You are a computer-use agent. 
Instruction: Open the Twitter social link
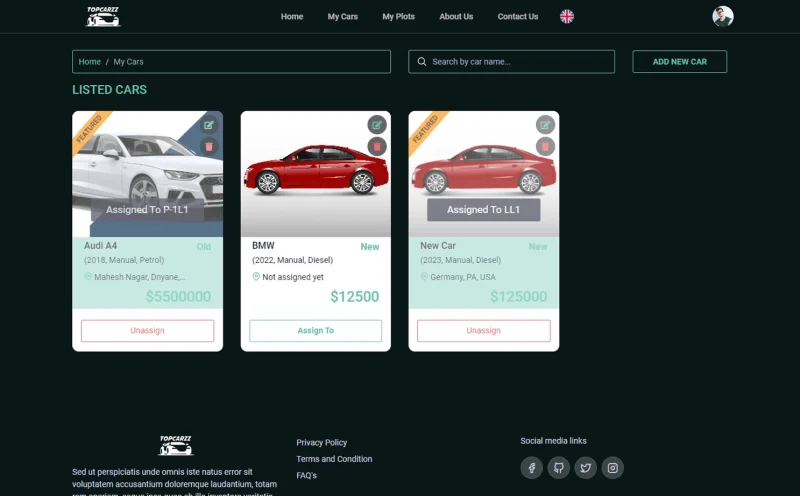coord(585,467)
